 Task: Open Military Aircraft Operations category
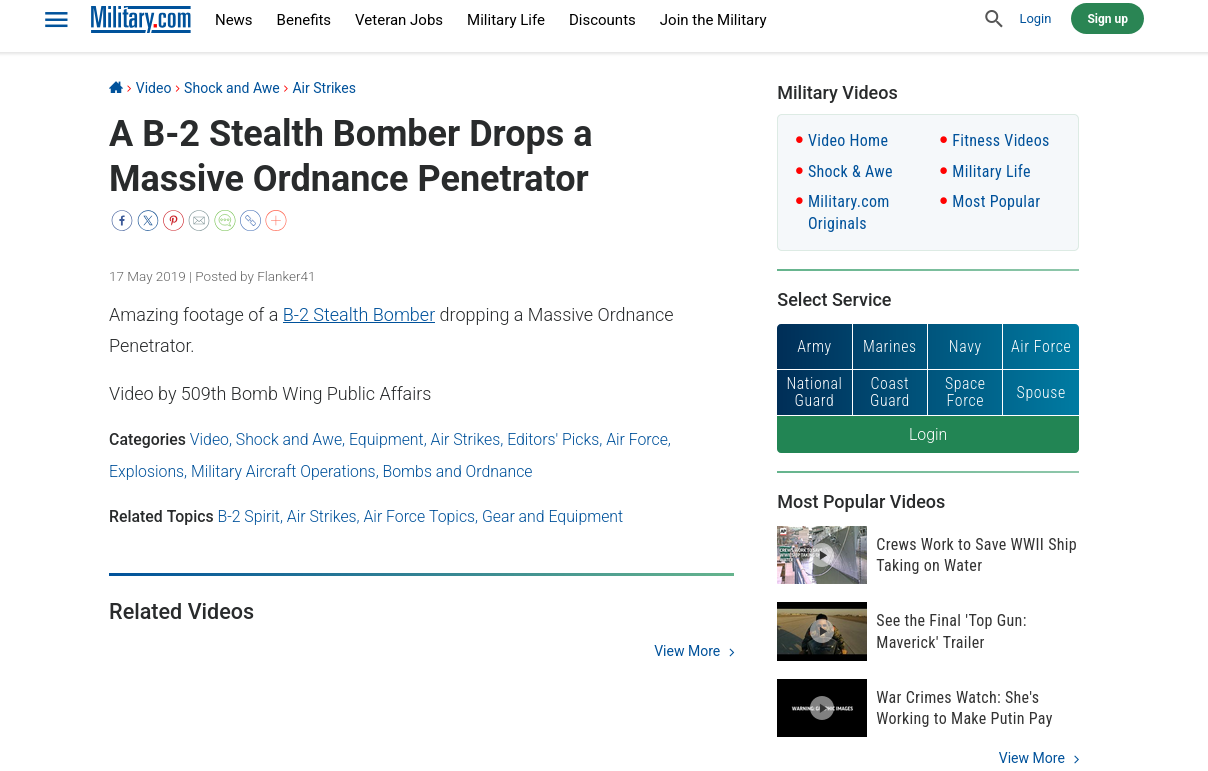click(283, 472)
